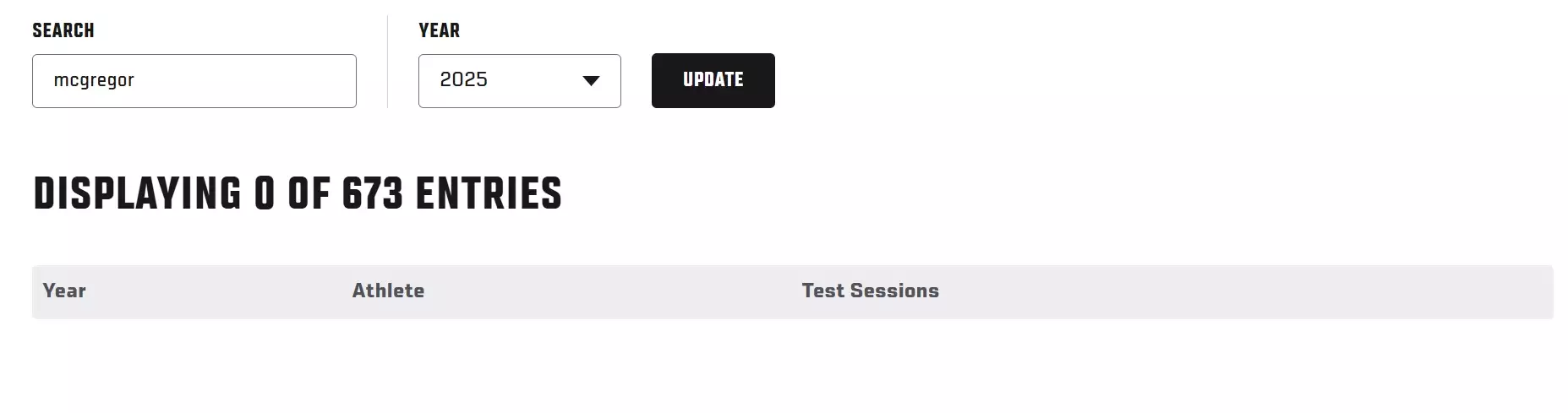Click the number 673 in the heading
Viewport: 1568px width, 413px height.
tap(373, 193)
